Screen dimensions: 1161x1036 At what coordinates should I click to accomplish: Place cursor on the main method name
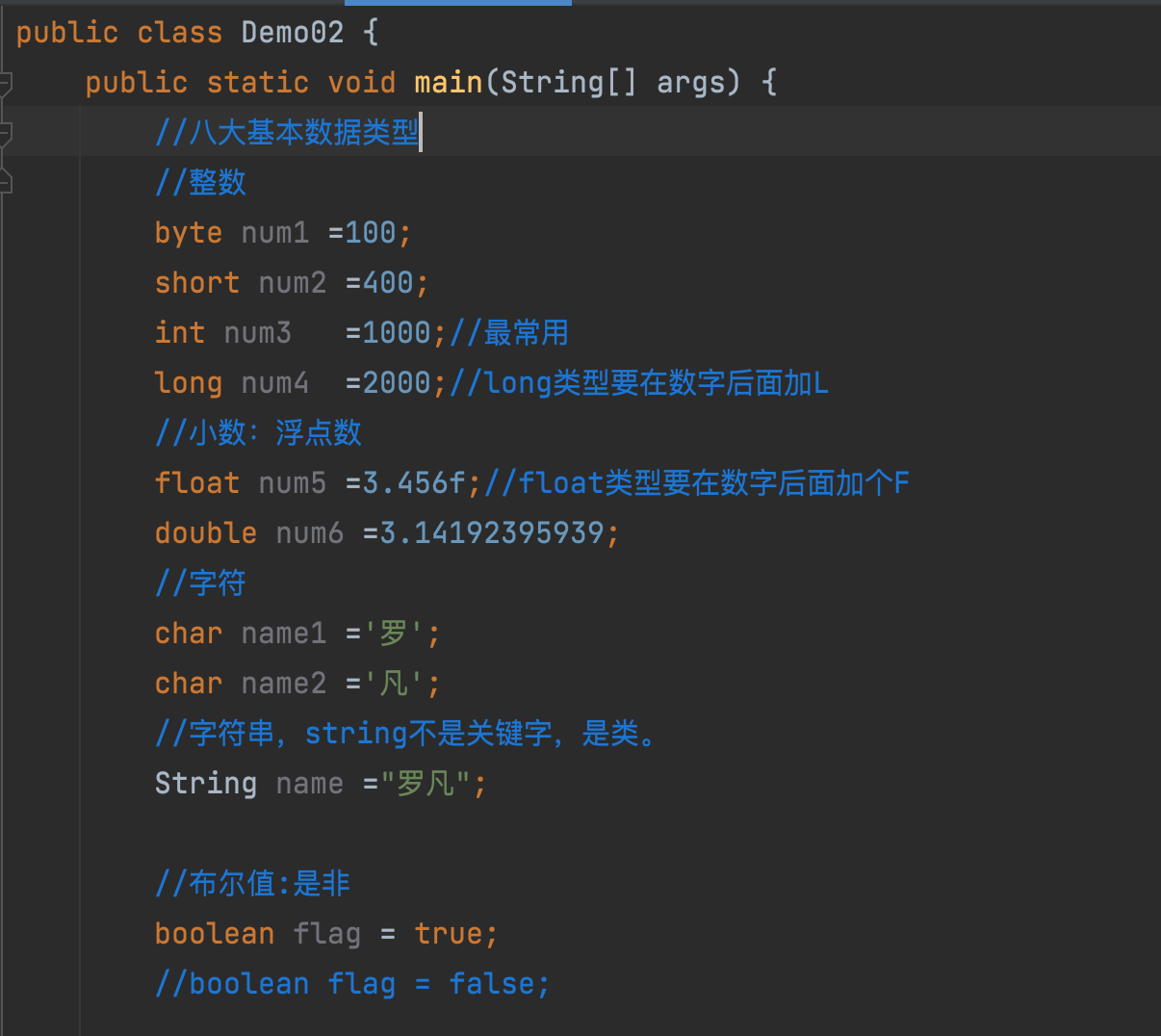[448, 83]
